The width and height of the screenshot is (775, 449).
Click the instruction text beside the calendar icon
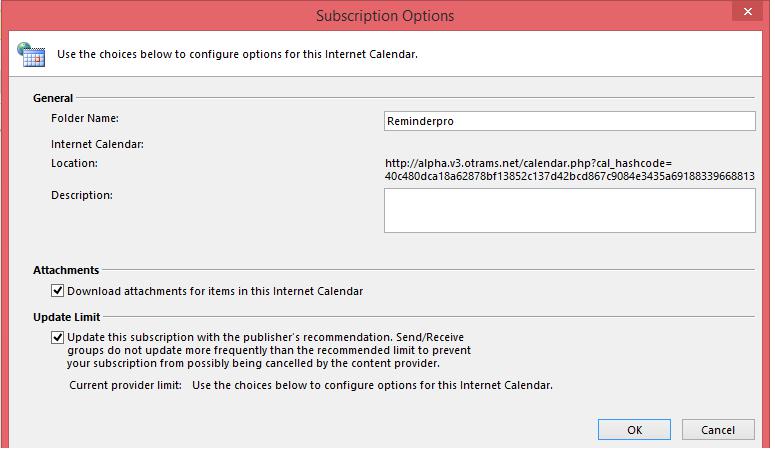[x=237, y=54]
